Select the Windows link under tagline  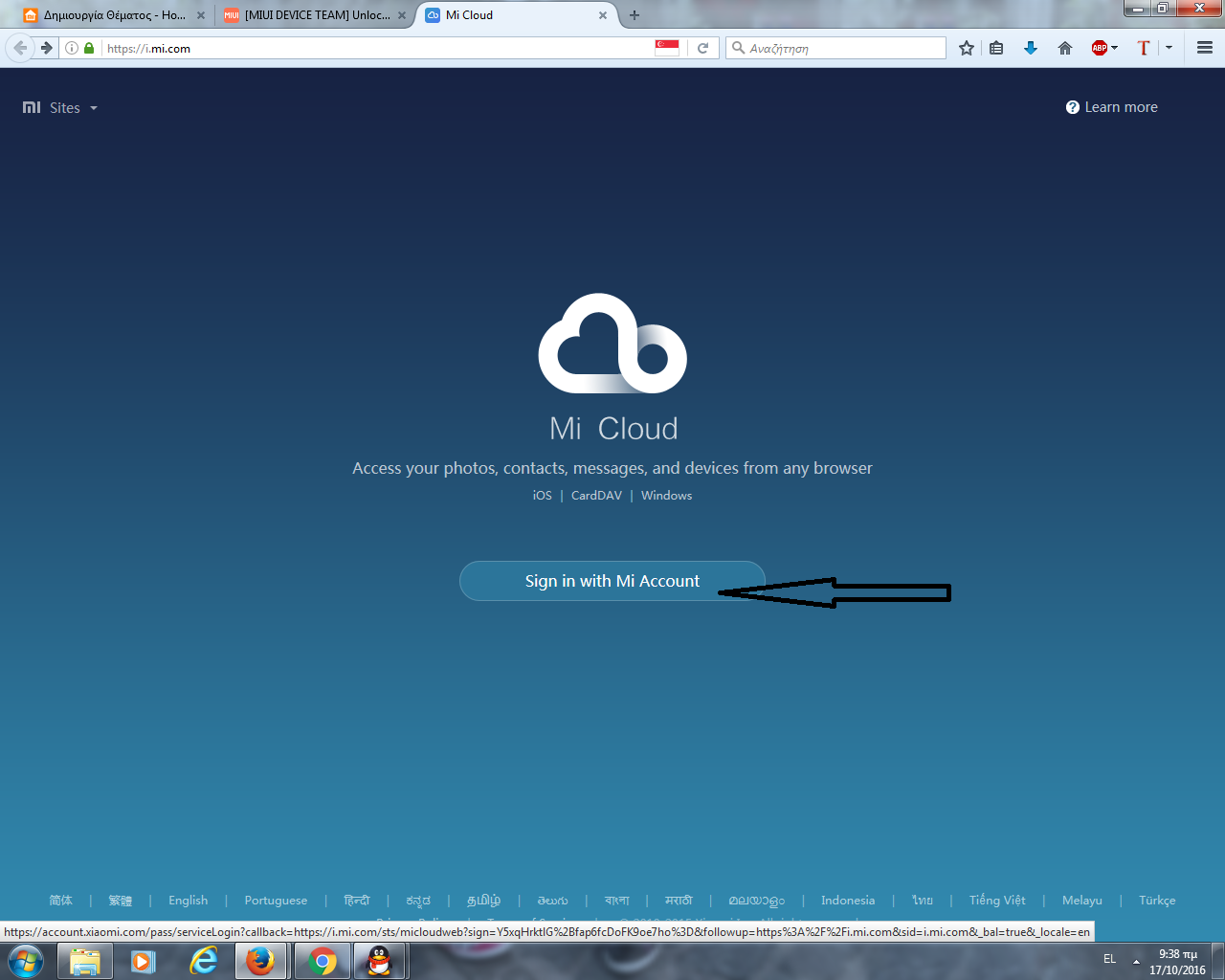click(666, 496)
